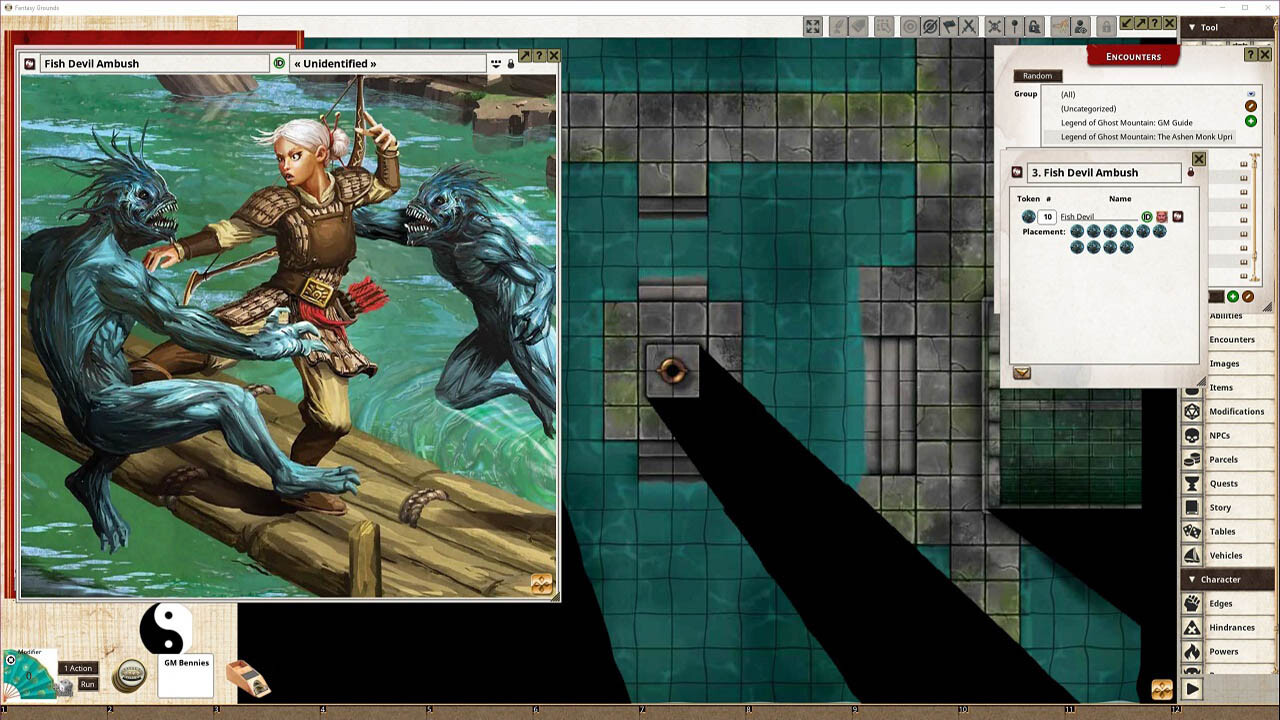Image resolution: width=1280 pixels, height=720 pixels.
Task: Toggle the map lock icon in the toolbar
Action: pos(1105,25)
